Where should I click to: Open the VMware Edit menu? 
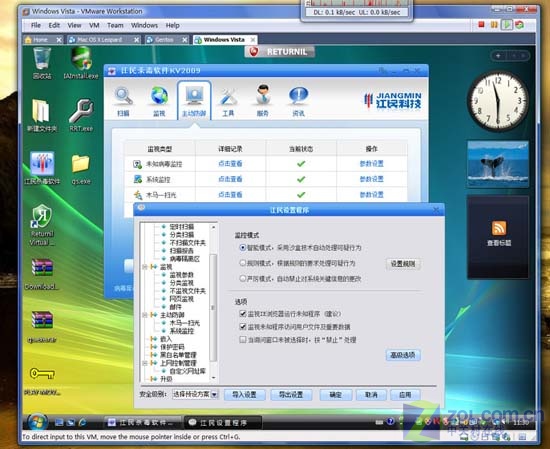(54, 25)
